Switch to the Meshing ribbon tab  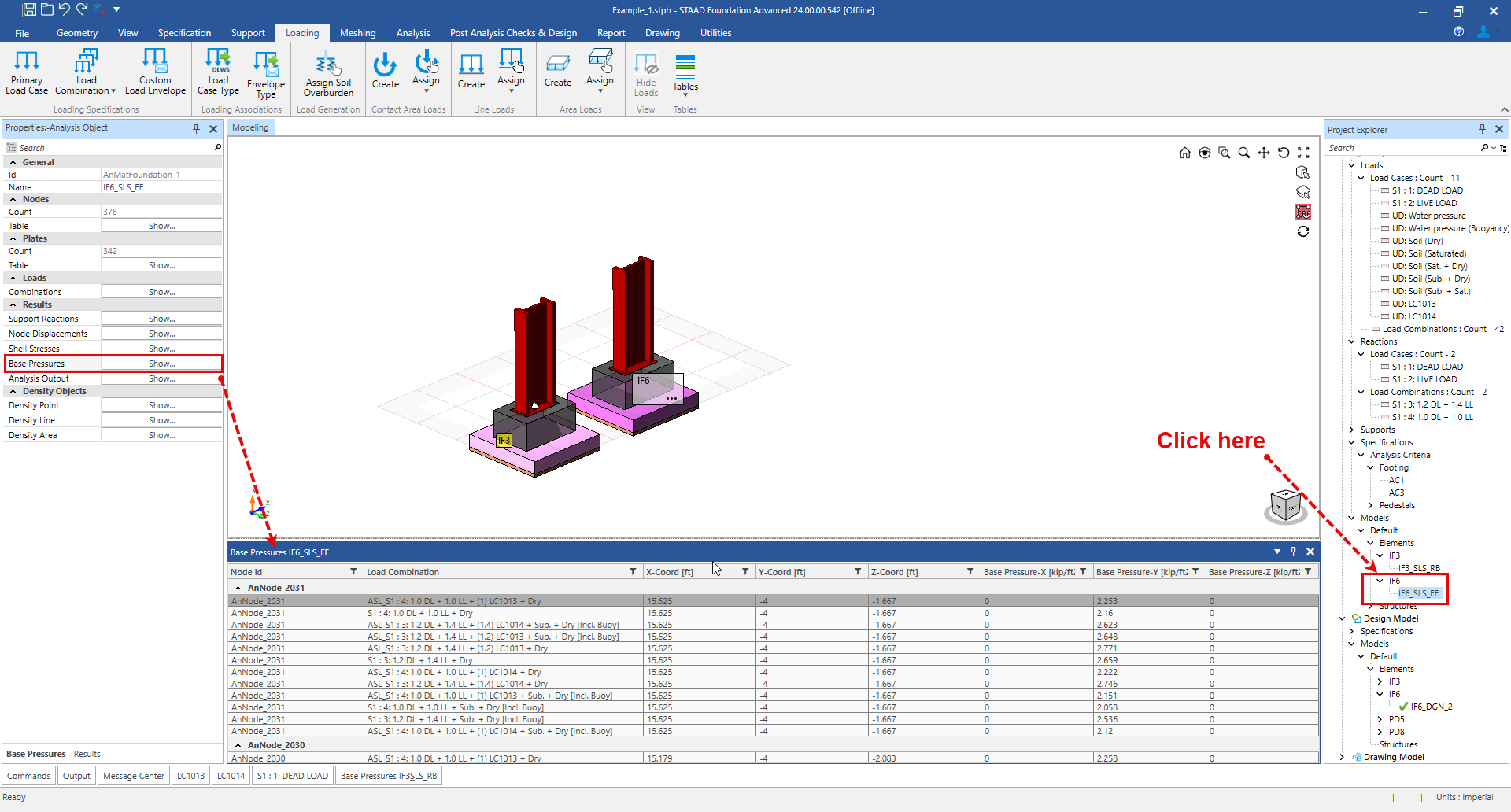click(357, 33)
